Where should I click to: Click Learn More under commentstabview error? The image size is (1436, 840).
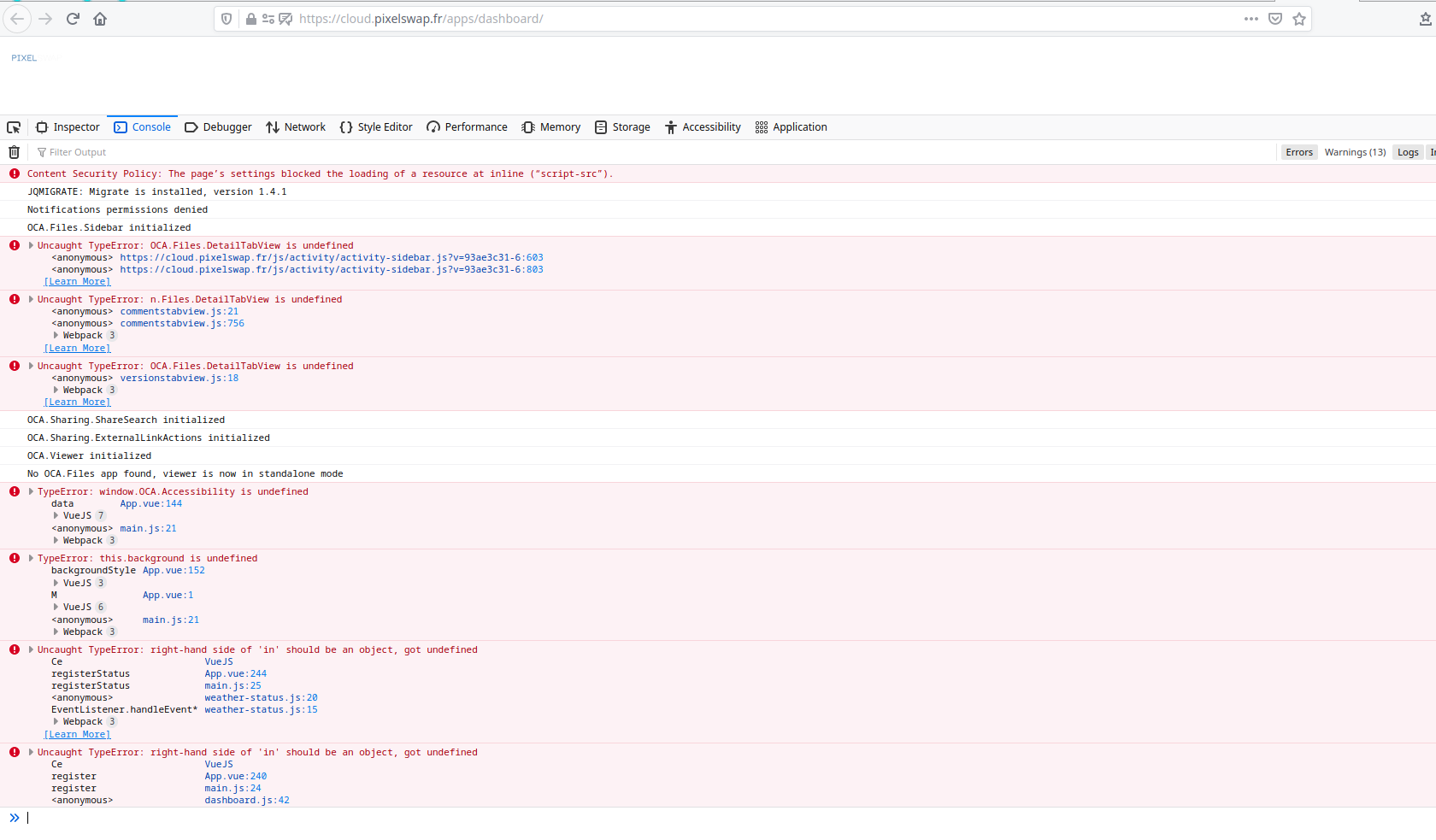click(78, 348)
